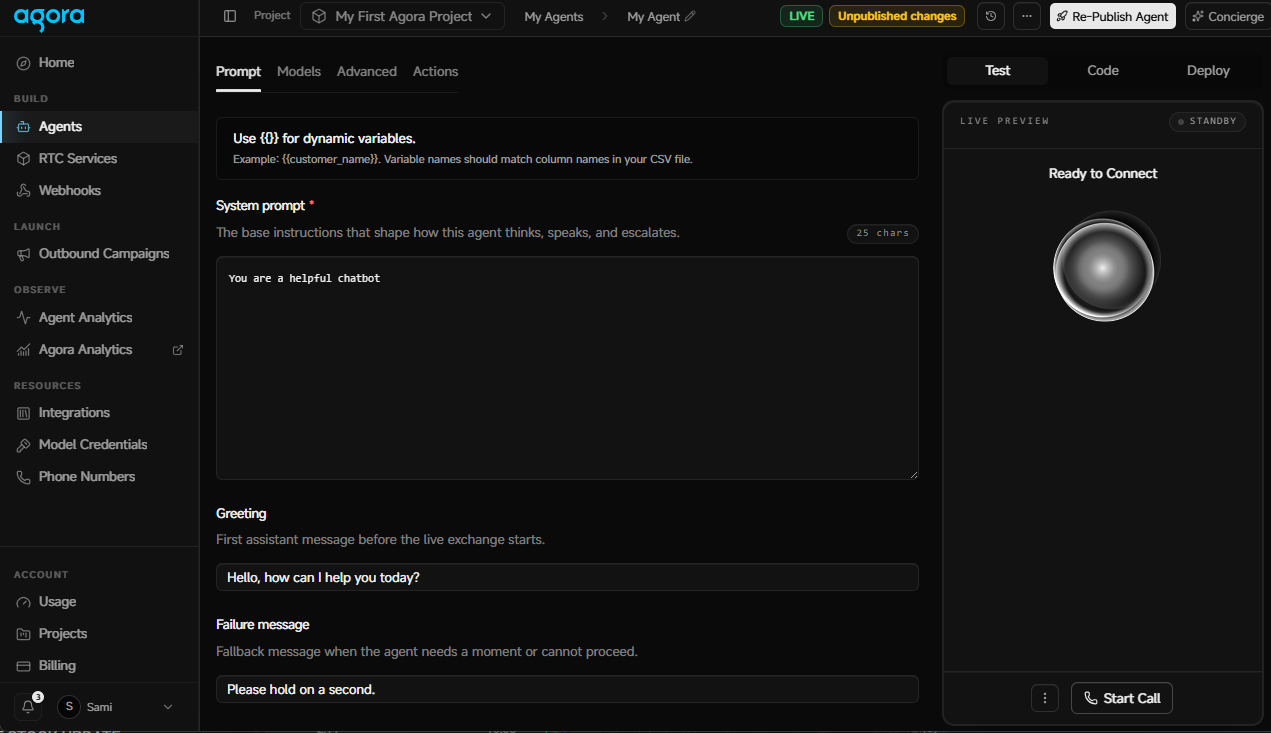
Task: Open the Concierge assistant
Action: coord(1228,16)
